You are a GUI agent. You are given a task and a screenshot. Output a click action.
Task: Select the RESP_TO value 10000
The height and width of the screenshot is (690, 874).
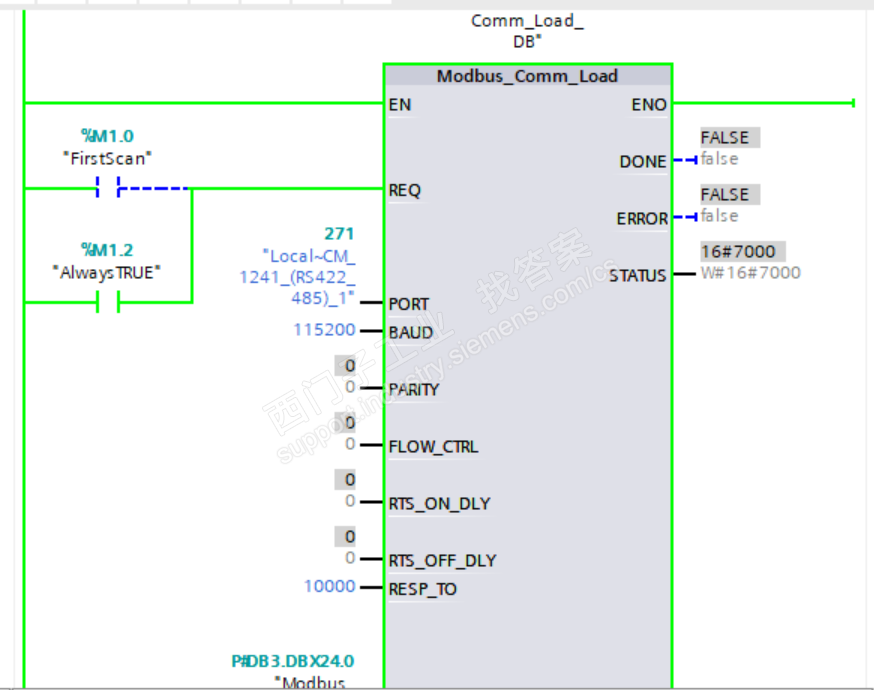(329, 586)
